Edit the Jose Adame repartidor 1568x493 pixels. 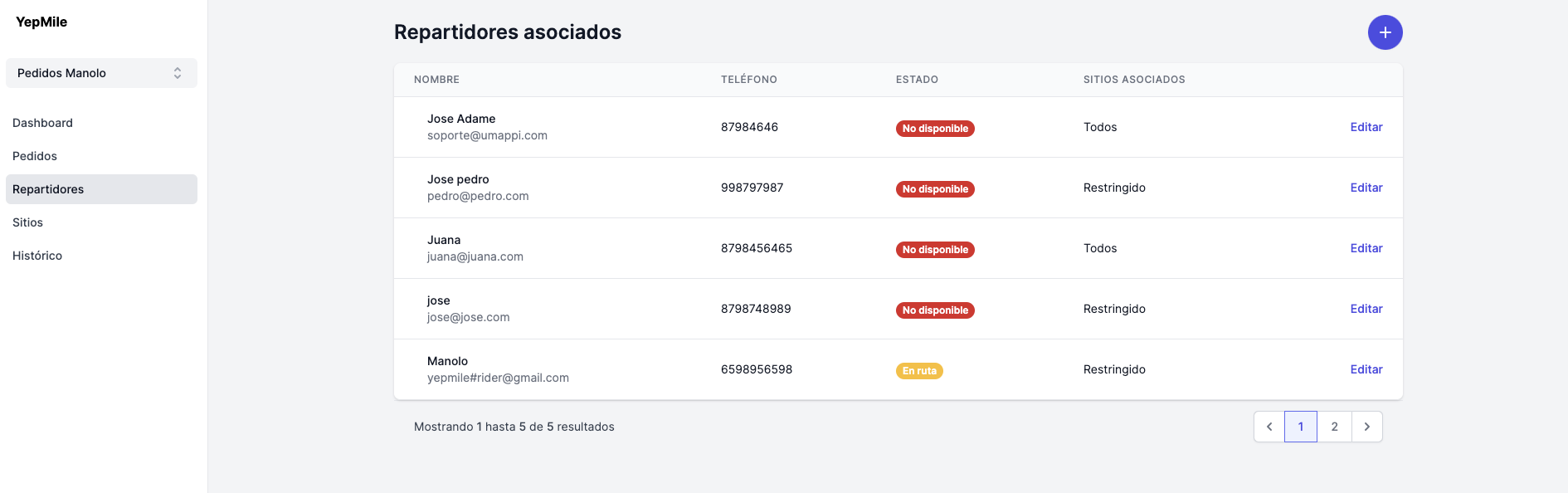coord(1366,127)
